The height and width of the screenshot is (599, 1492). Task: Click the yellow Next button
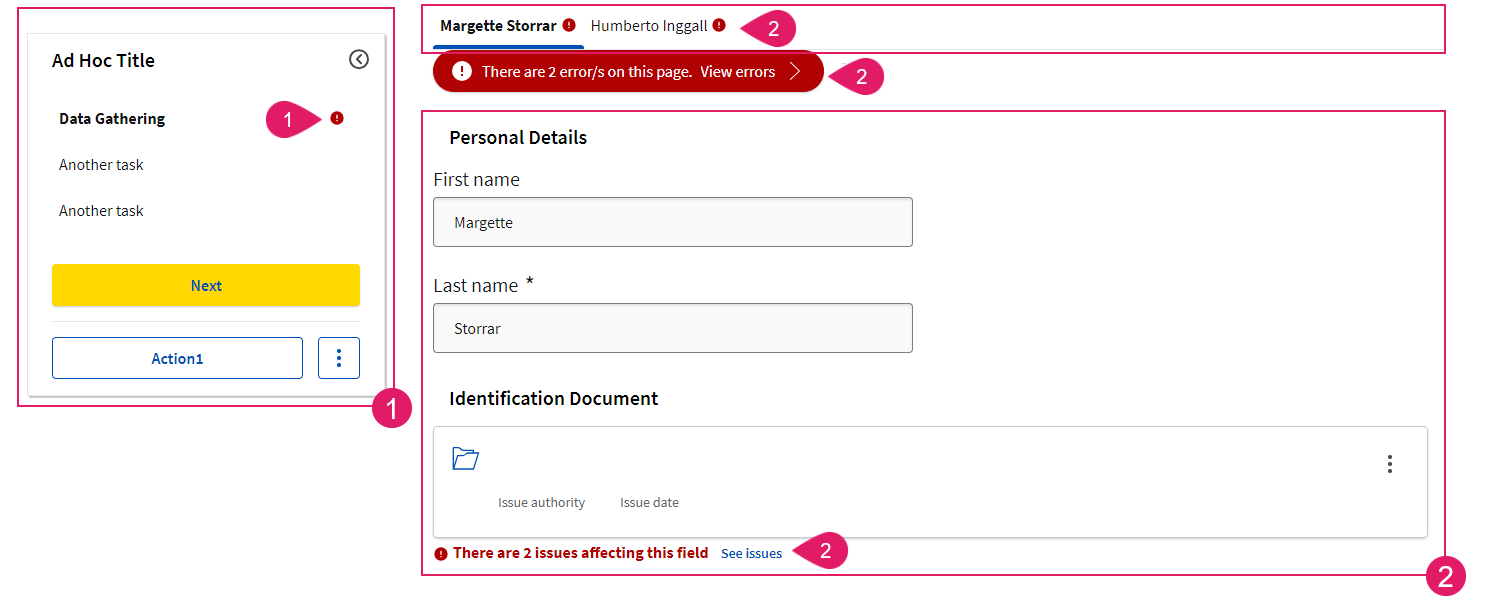pyautogui.click(x=206, y=285)
